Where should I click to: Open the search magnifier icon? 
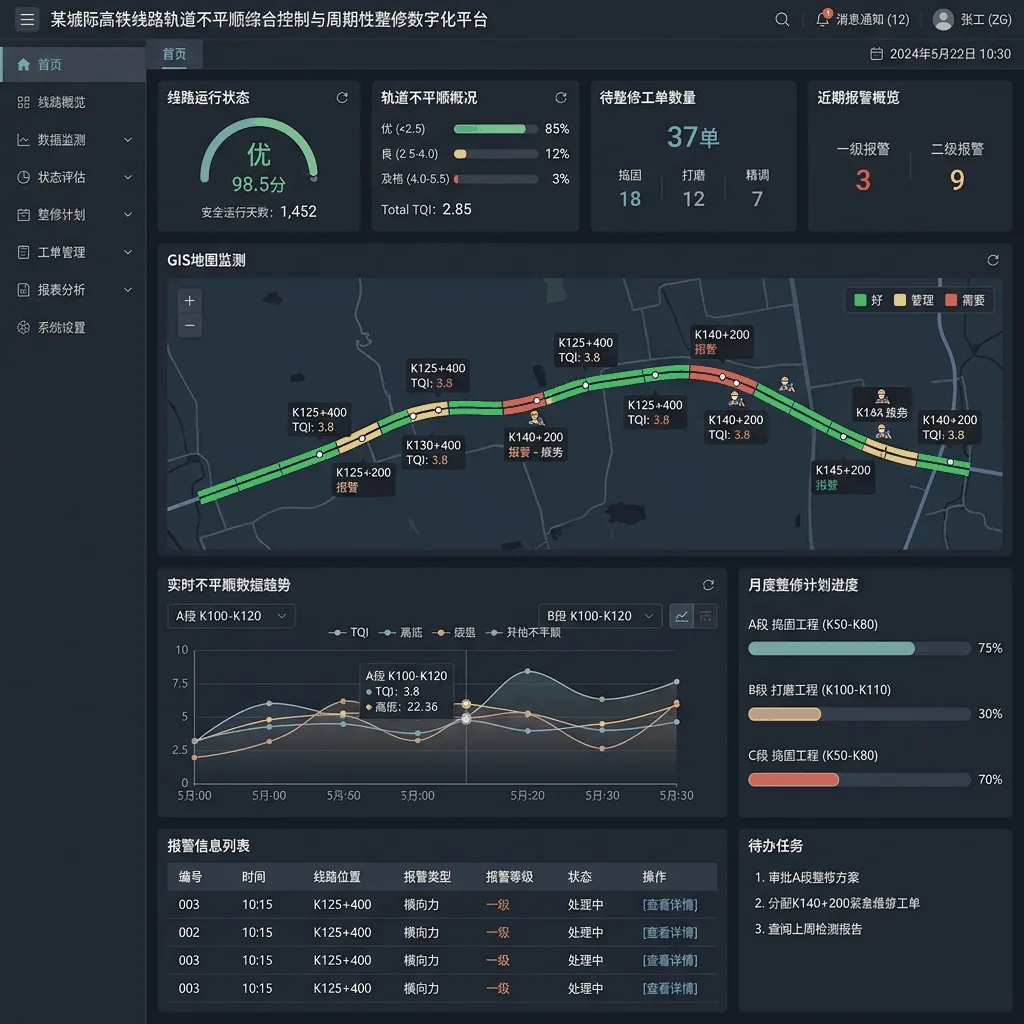click(782, 20)
